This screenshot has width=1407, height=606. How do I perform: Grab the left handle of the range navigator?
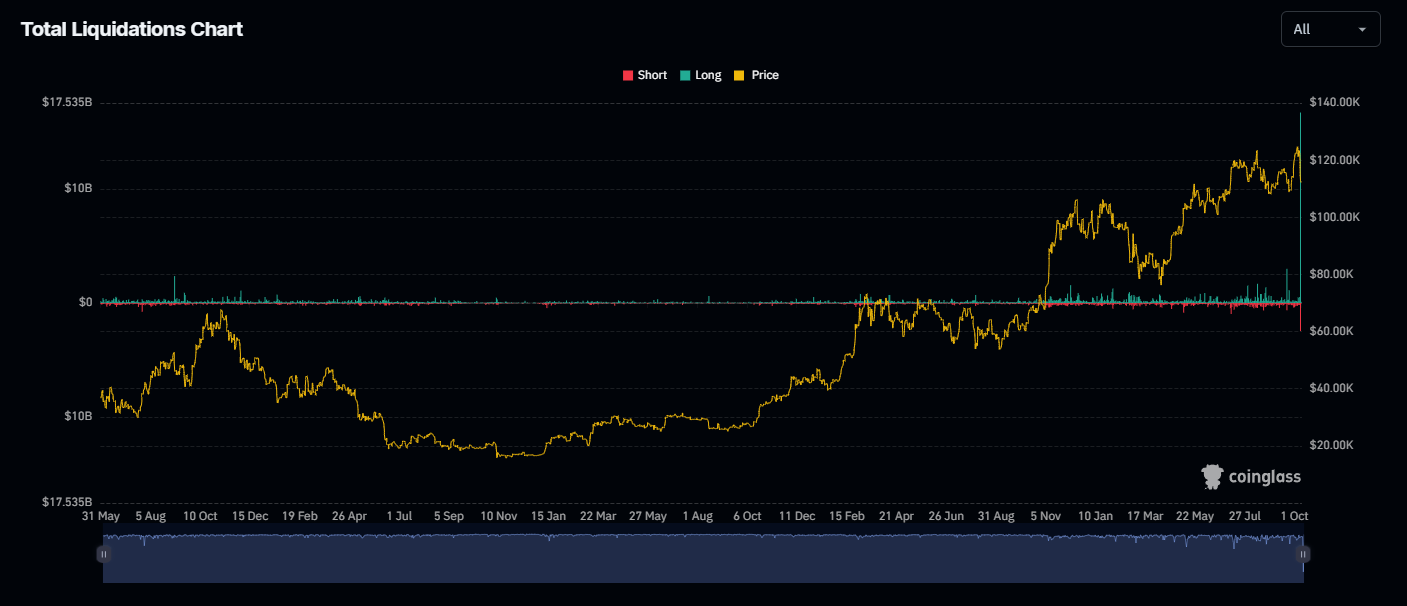pos(103,554)
